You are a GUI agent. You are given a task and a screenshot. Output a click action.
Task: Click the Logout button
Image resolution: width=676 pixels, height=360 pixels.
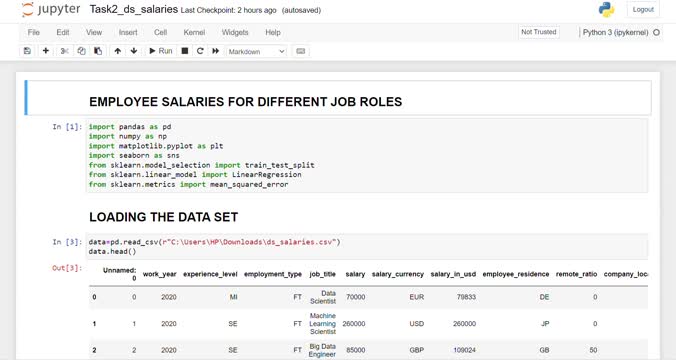coord(643,9)
